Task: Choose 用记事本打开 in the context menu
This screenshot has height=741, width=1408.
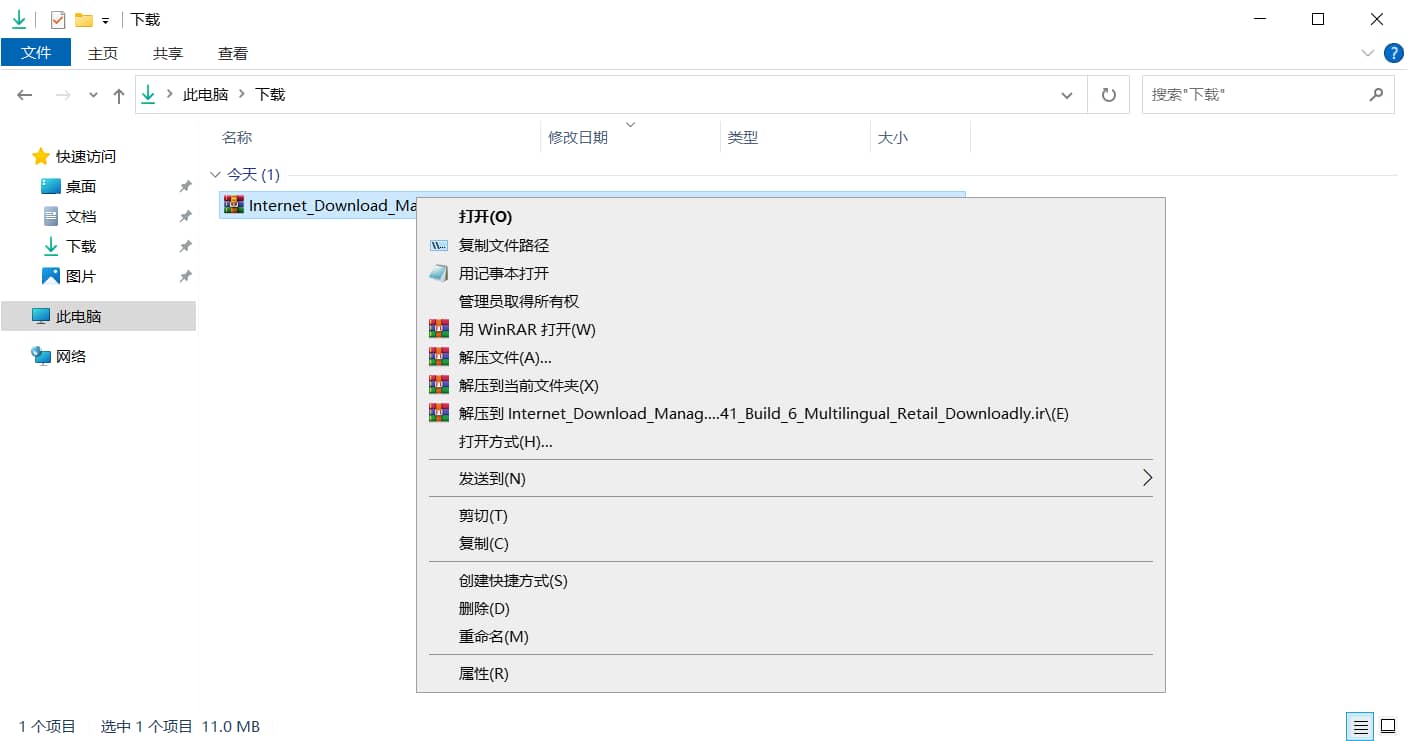Action: click(x=790, y=273)
